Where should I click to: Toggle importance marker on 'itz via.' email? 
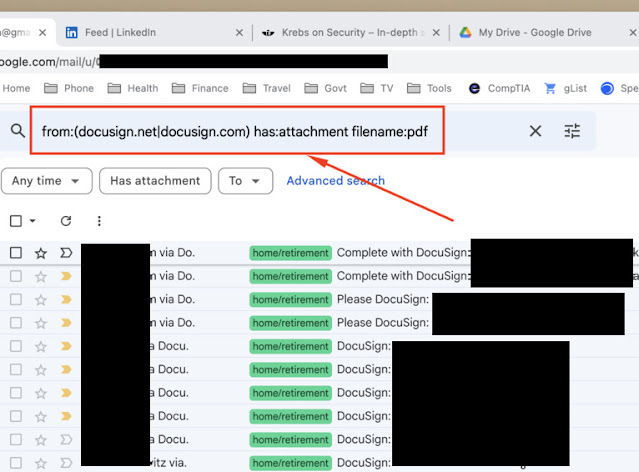pyautogui.click(x=66, y=463)
